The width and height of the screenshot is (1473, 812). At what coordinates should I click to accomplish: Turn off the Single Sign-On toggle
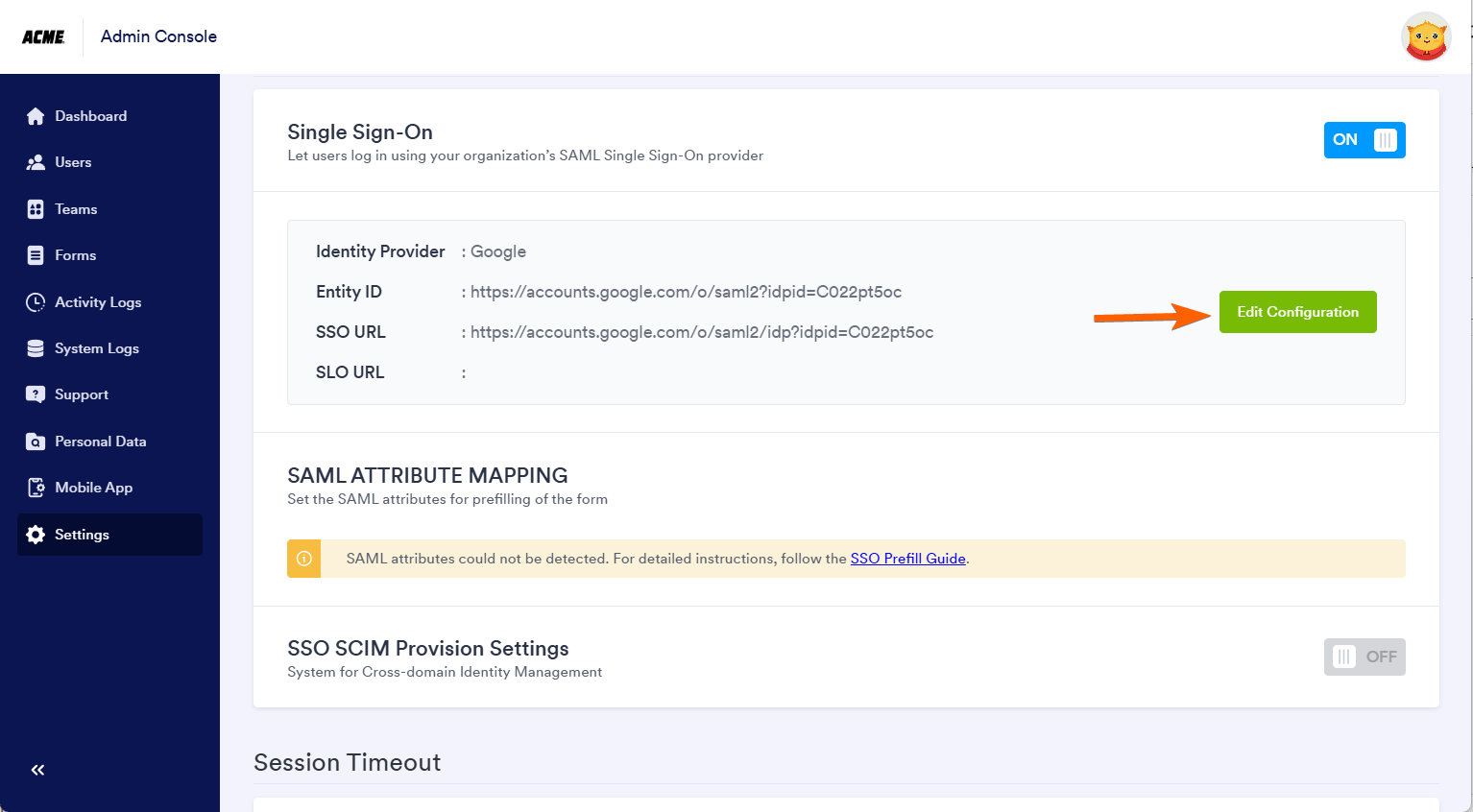1364,140
